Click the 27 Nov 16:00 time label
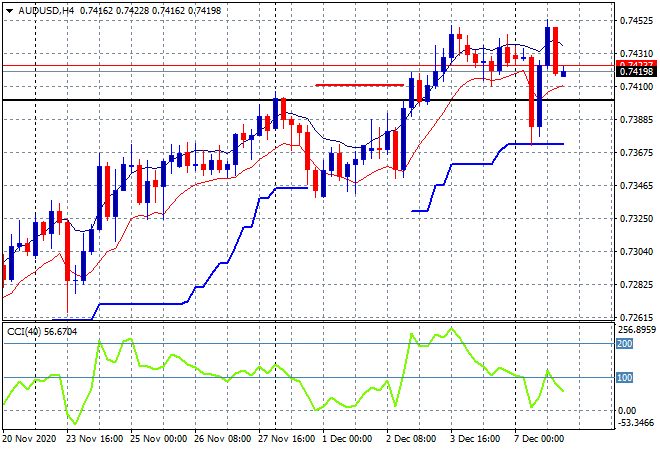This screenshot has width=660, height=450. 287,439
